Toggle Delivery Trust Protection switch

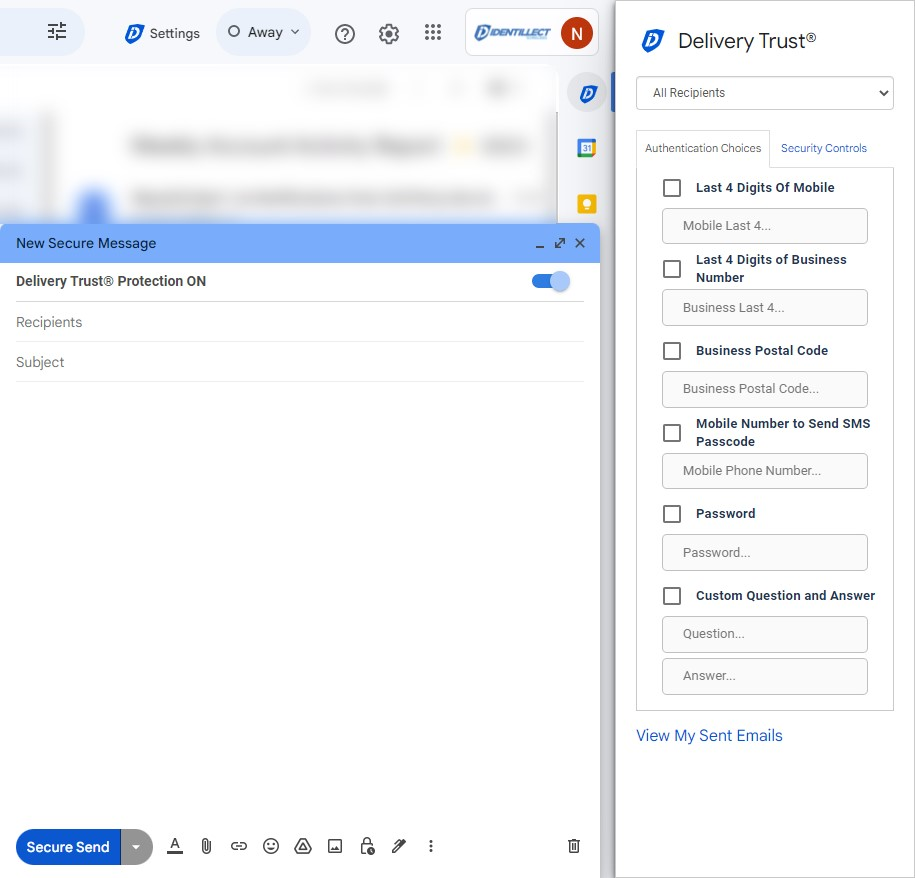click(x=550, y=281)
